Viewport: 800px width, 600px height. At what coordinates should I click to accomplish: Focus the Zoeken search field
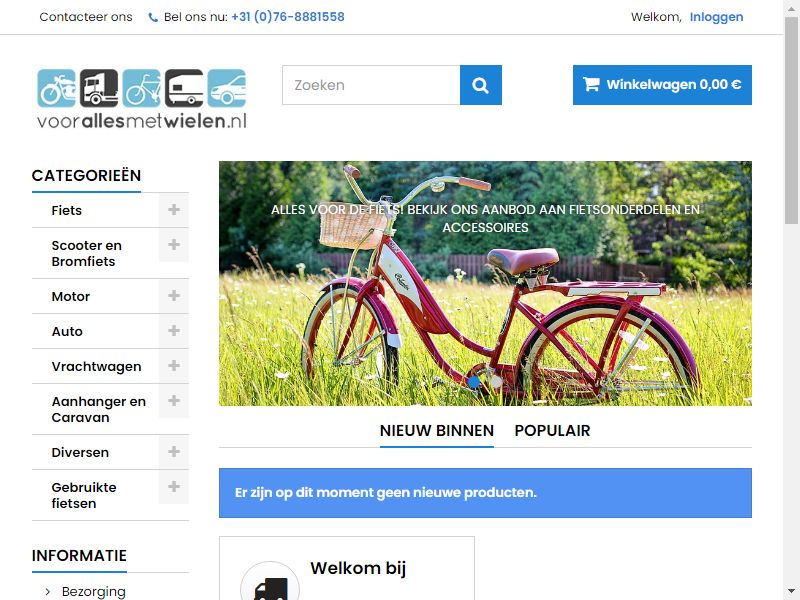(x=371, y=85)
